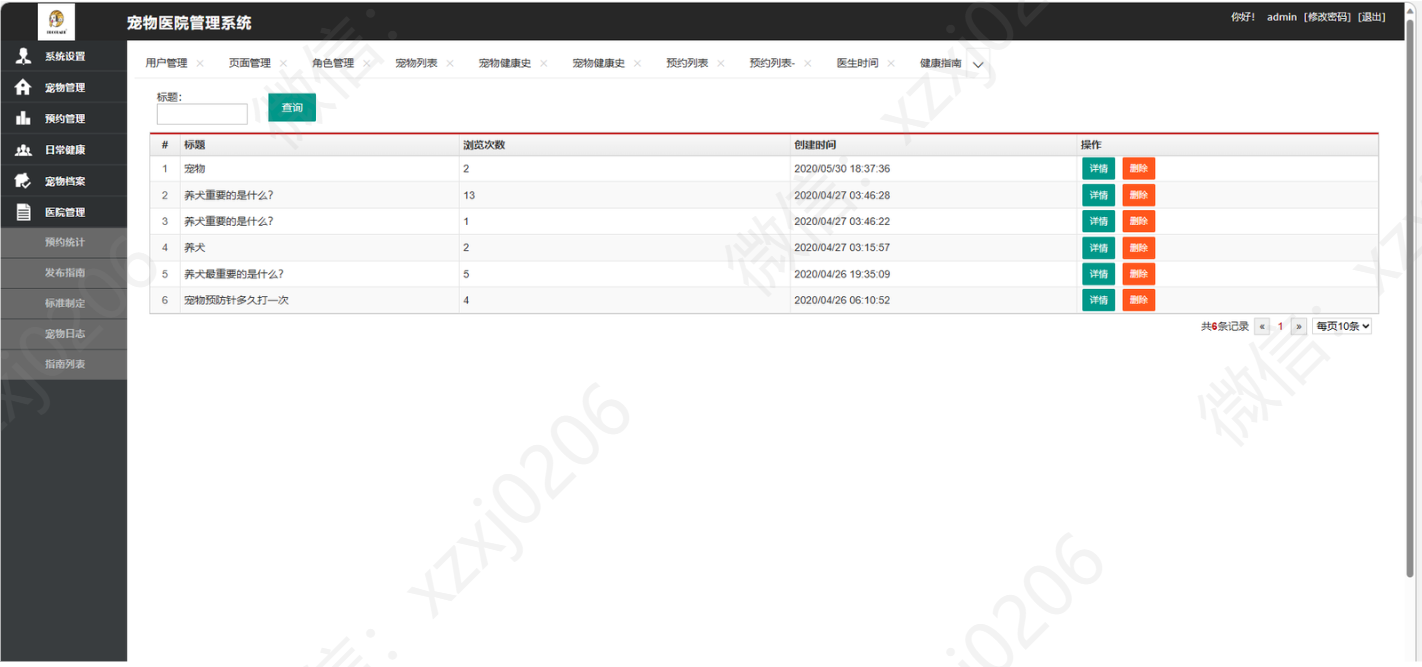Click 删除 for the row created 2020/04/27 03:46:22
This screenshot has height=667, width=1422.
(x=1138, y=221)
